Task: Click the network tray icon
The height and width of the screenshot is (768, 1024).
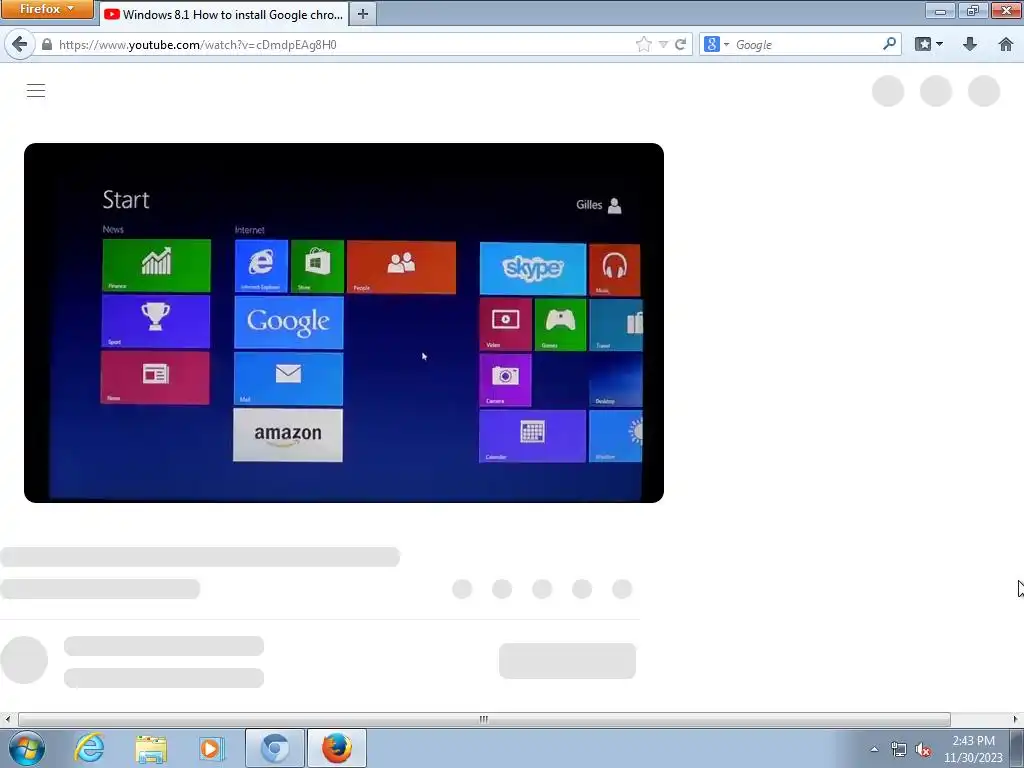Action: click(x=899, y=749)
